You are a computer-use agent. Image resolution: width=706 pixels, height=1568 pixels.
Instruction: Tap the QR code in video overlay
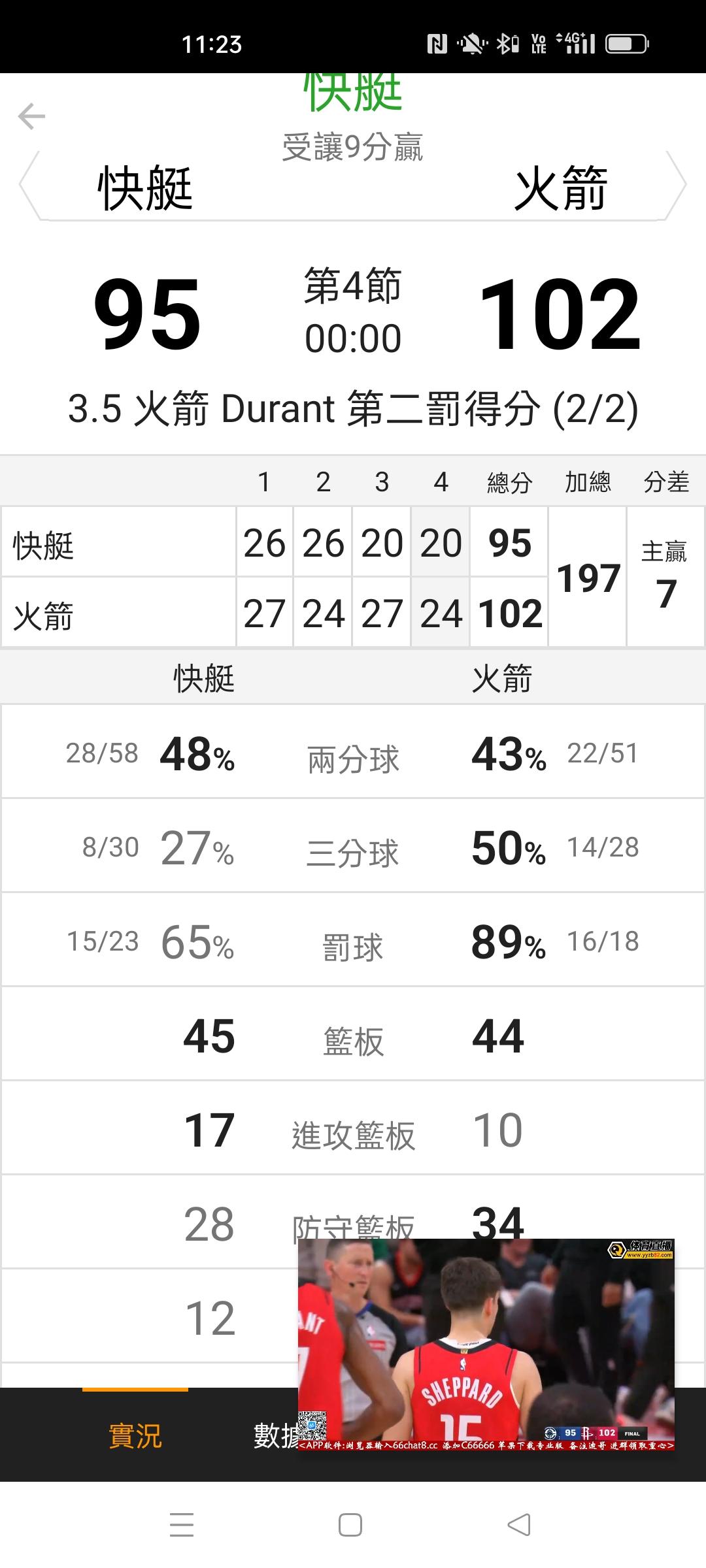pyautogui.click(x=312, y=1425)
